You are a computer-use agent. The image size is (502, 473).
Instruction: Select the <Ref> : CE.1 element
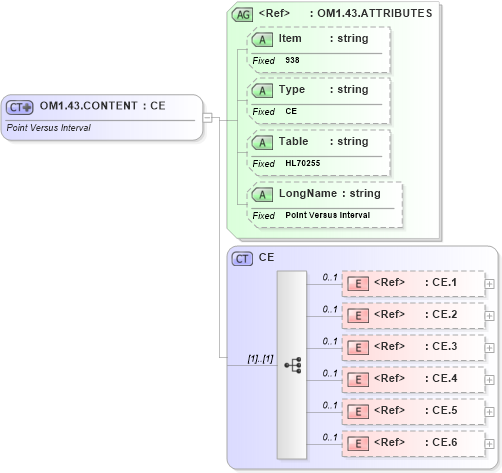[x=413, y=283]
